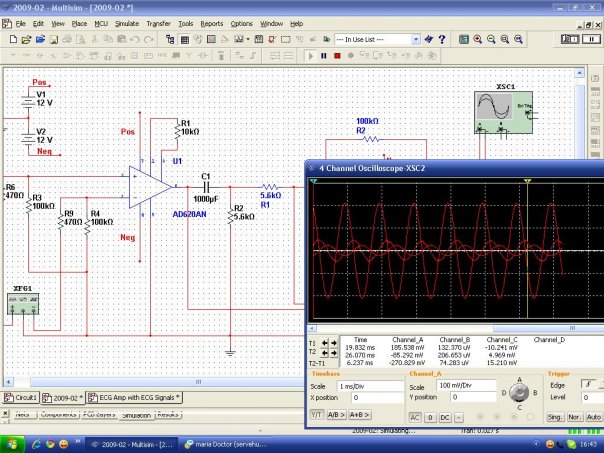This screenshot has width=604, height=453.
Task: Click the Timebase X position field
Action: pyautogui.click(x=378, y=398)
